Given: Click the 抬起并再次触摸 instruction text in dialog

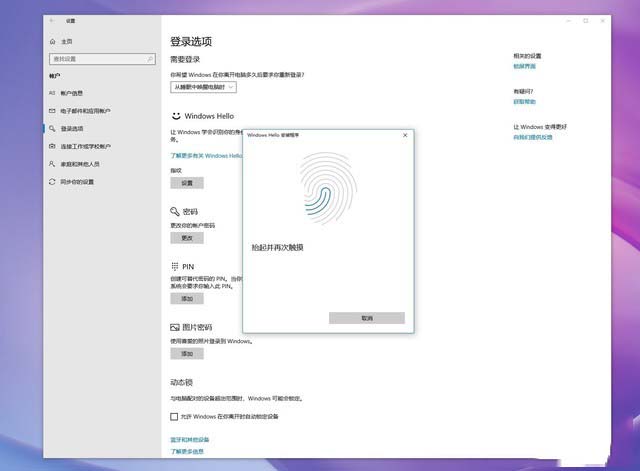Looking at the screenshot, I should (277, 247).
